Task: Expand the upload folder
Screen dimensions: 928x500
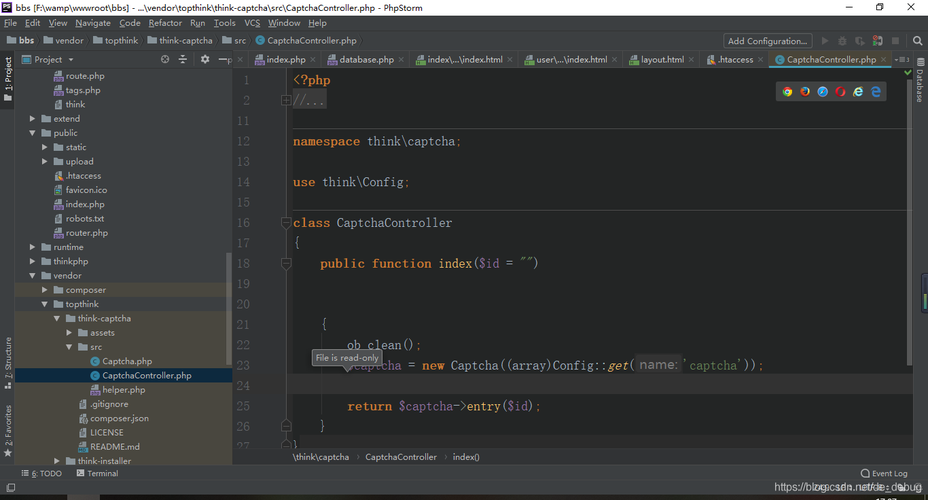Action: pyautogui.click(x=44, y=162)
